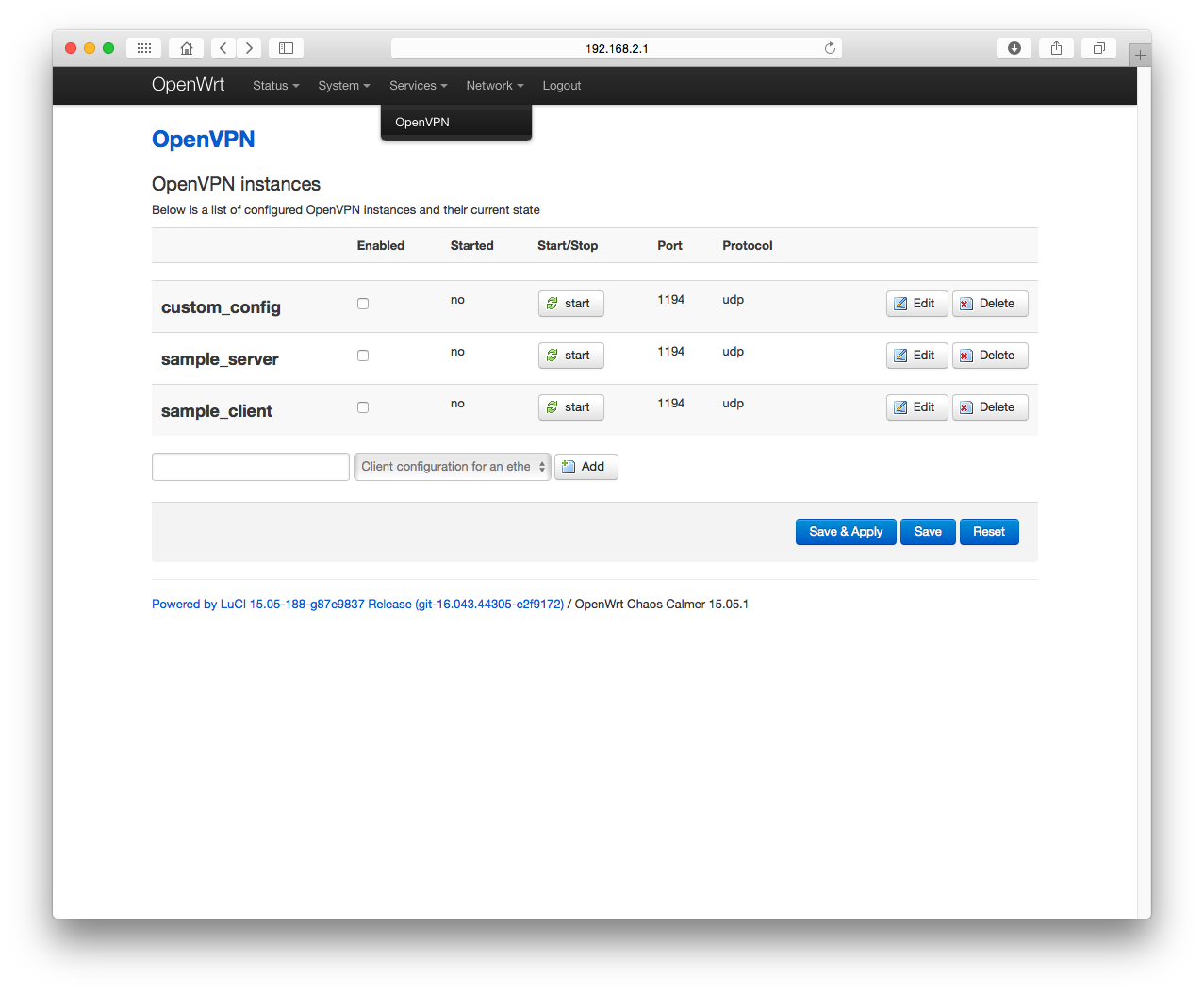This screenshot has width=1204, height=994.
Task: Expand the Services menu
Action: pyautogui.click(x=419, y=86)
